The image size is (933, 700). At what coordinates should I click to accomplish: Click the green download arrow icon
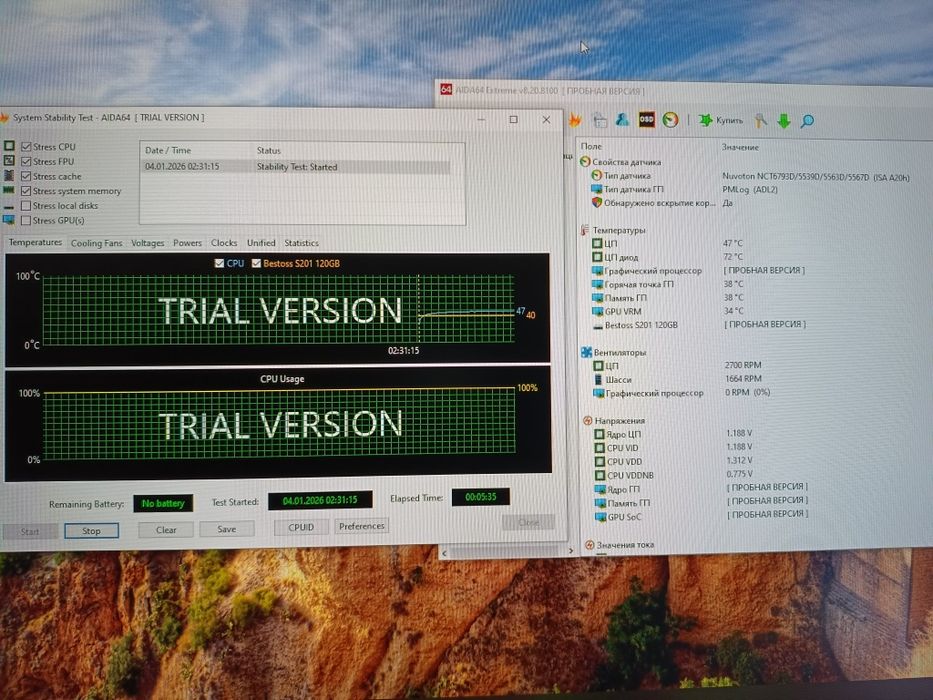click(x=784, y=121)
